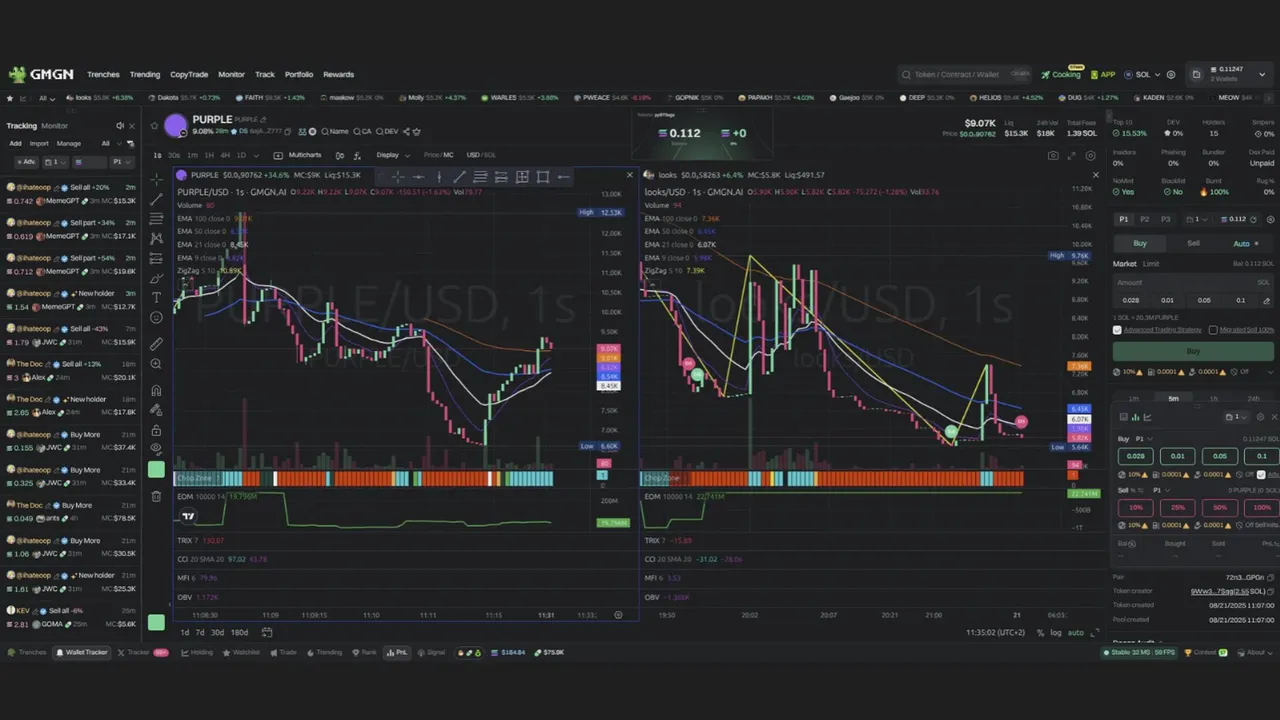Open the SOL chain selector
1280x720 pixels.
[x=1143, y=74]
